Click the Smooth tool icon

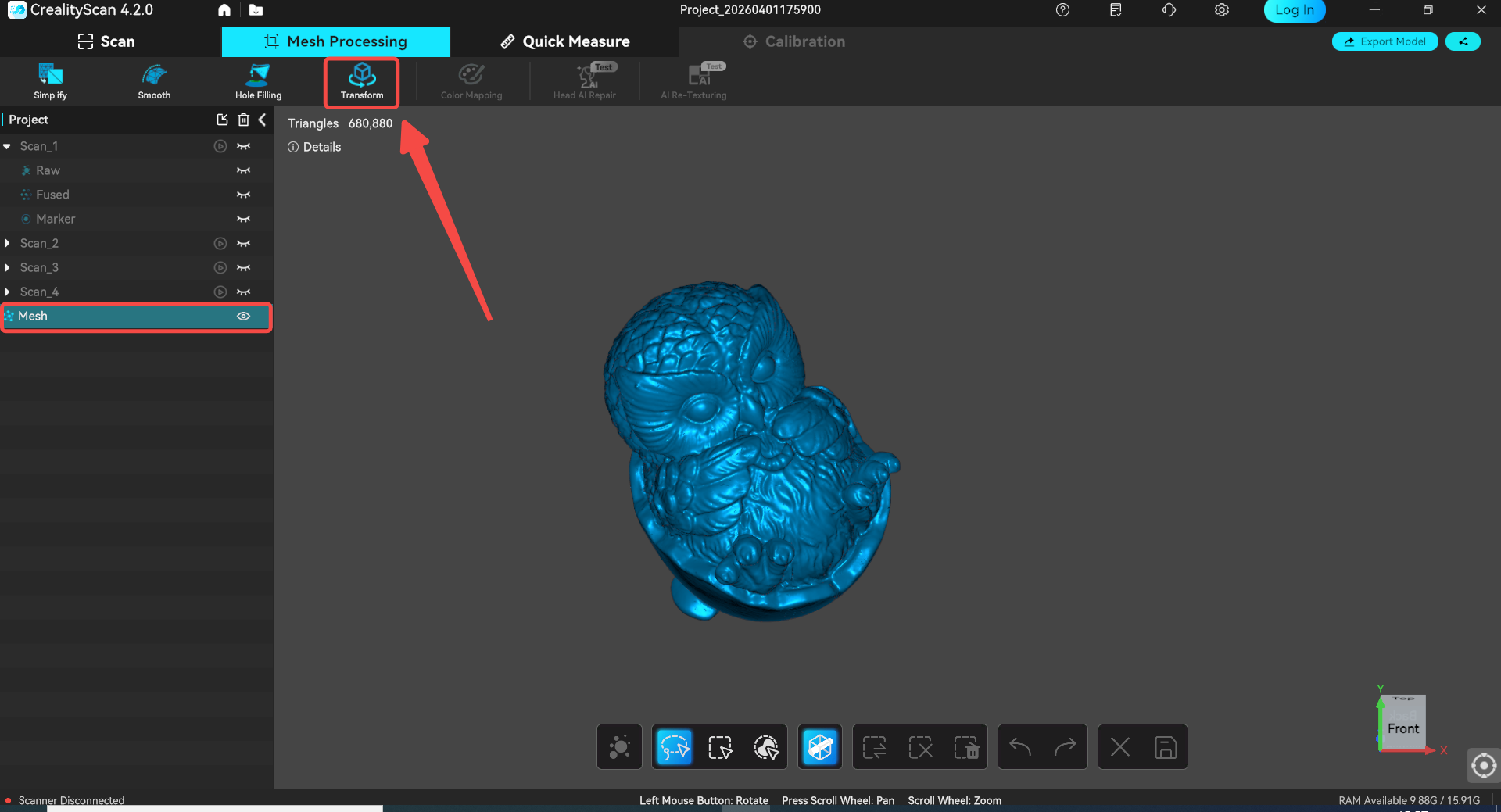click(x=154, y=81)
